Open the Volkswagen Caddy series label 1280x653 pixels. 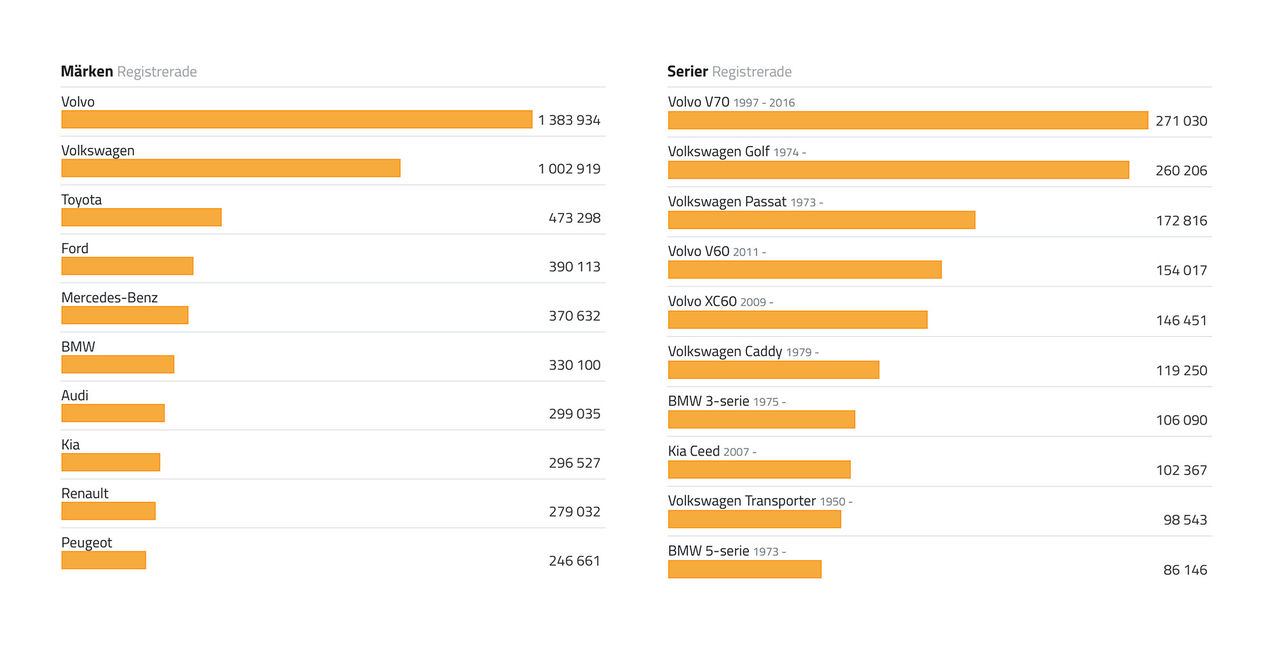point(725,352)
